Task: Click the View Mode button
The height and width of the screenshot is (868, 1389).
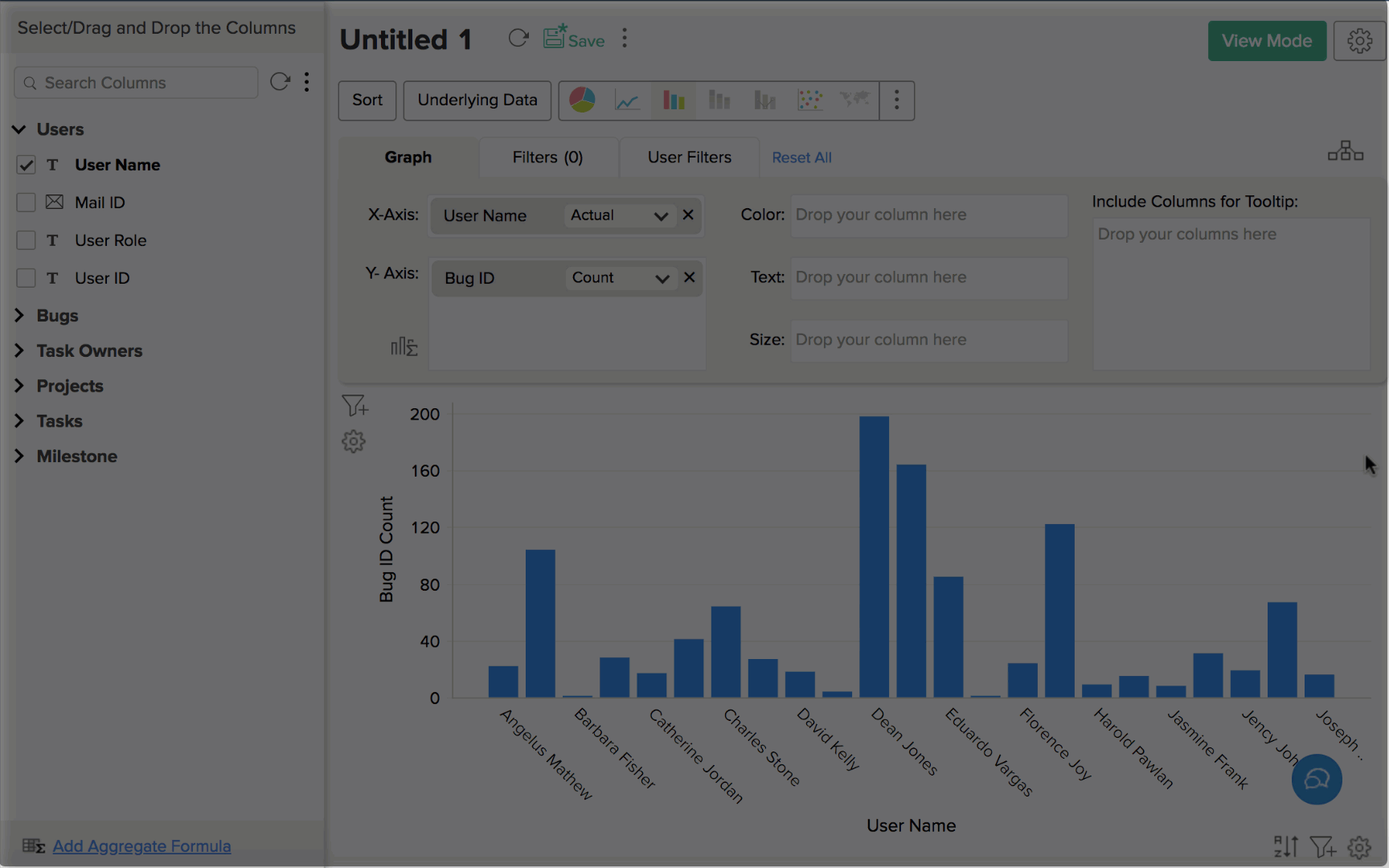Action: (1266, 41)
